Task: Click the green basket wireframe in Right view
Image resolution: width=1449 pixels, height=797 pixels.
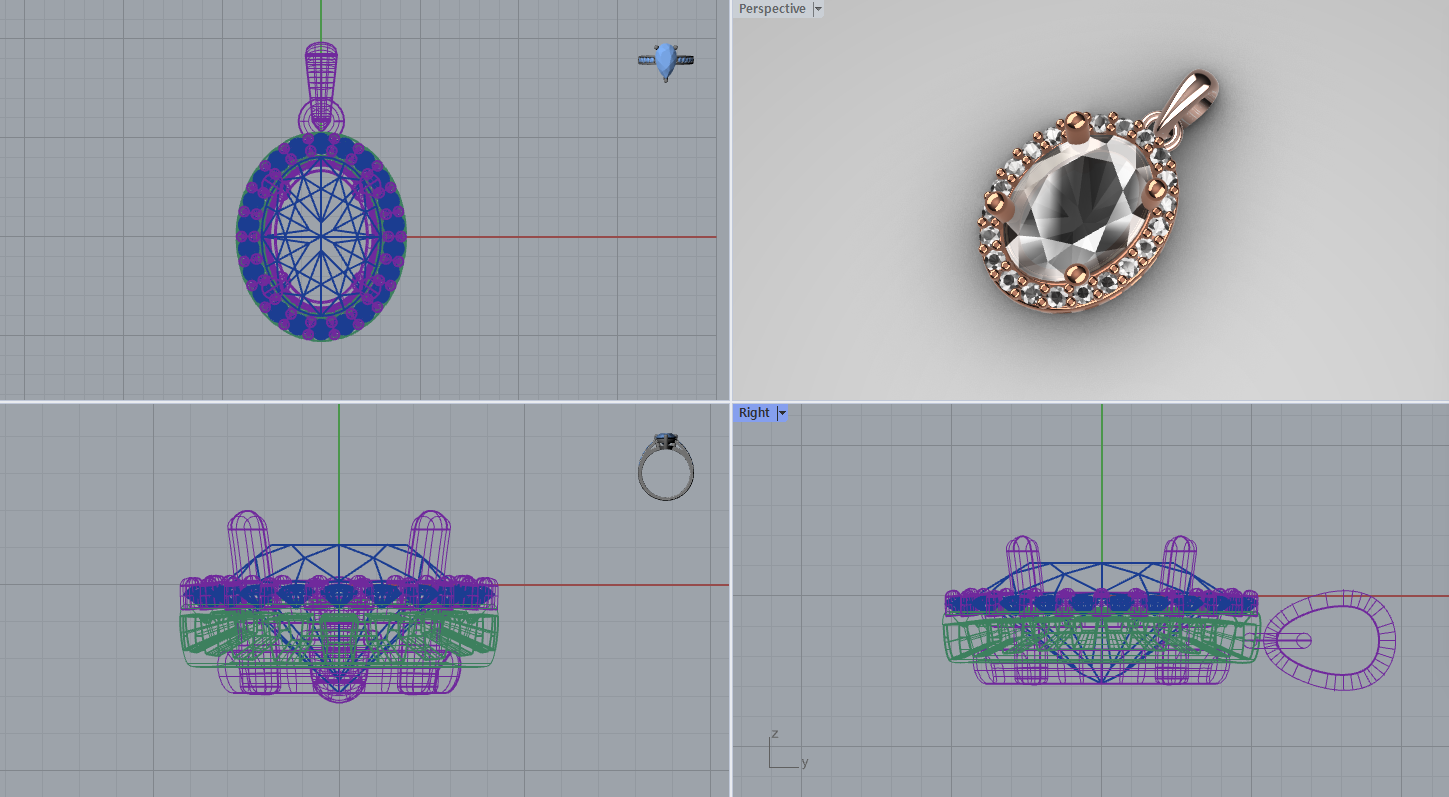Action: point(1100,638)
